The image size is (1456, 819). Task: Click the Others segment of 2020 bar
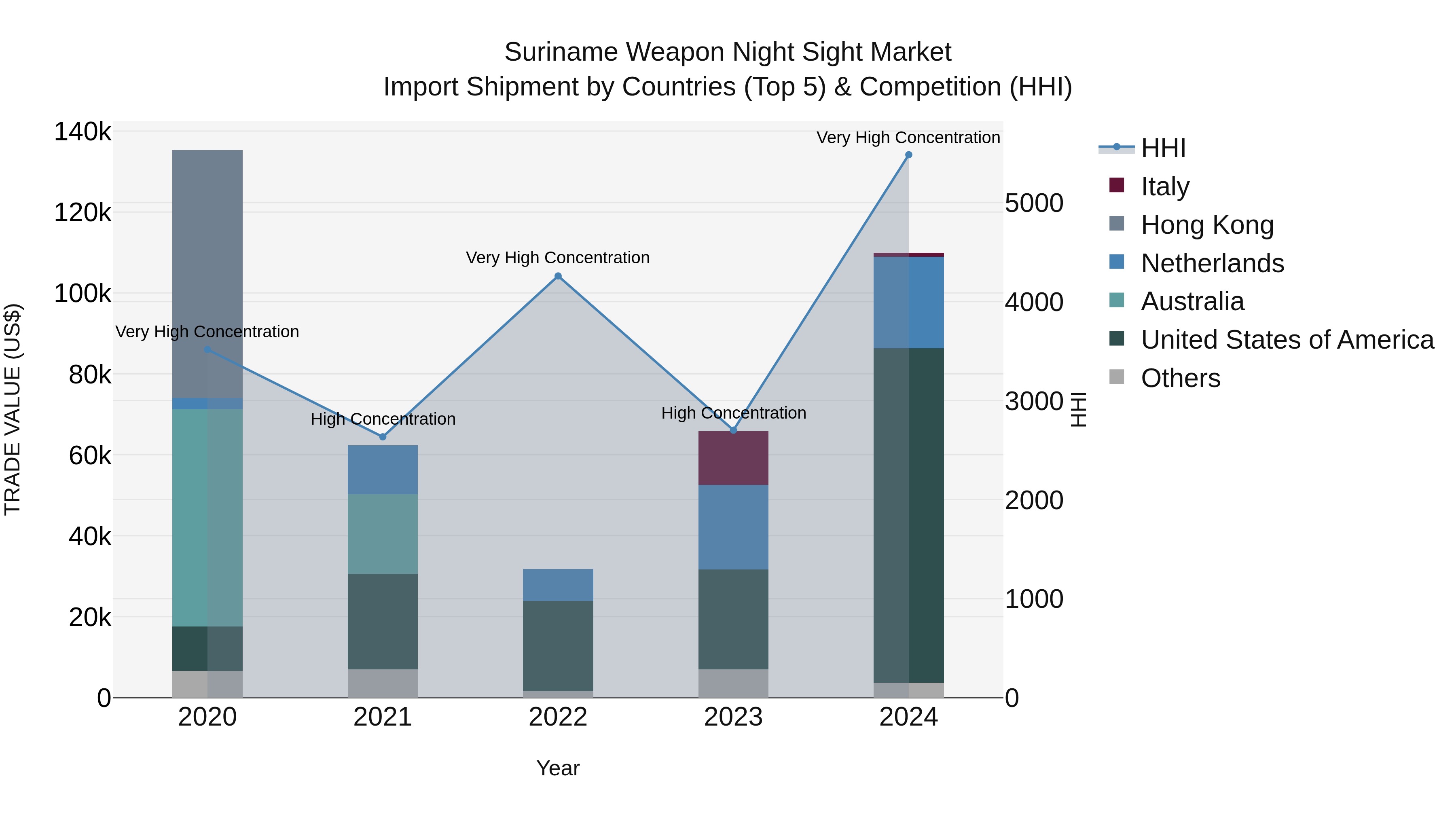(x=207, y=684)
